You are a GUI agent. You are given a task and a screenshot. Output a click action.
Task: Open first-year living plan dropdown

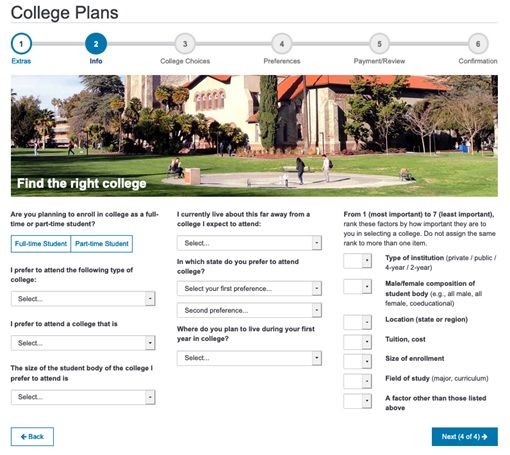[x=249, y=358]
